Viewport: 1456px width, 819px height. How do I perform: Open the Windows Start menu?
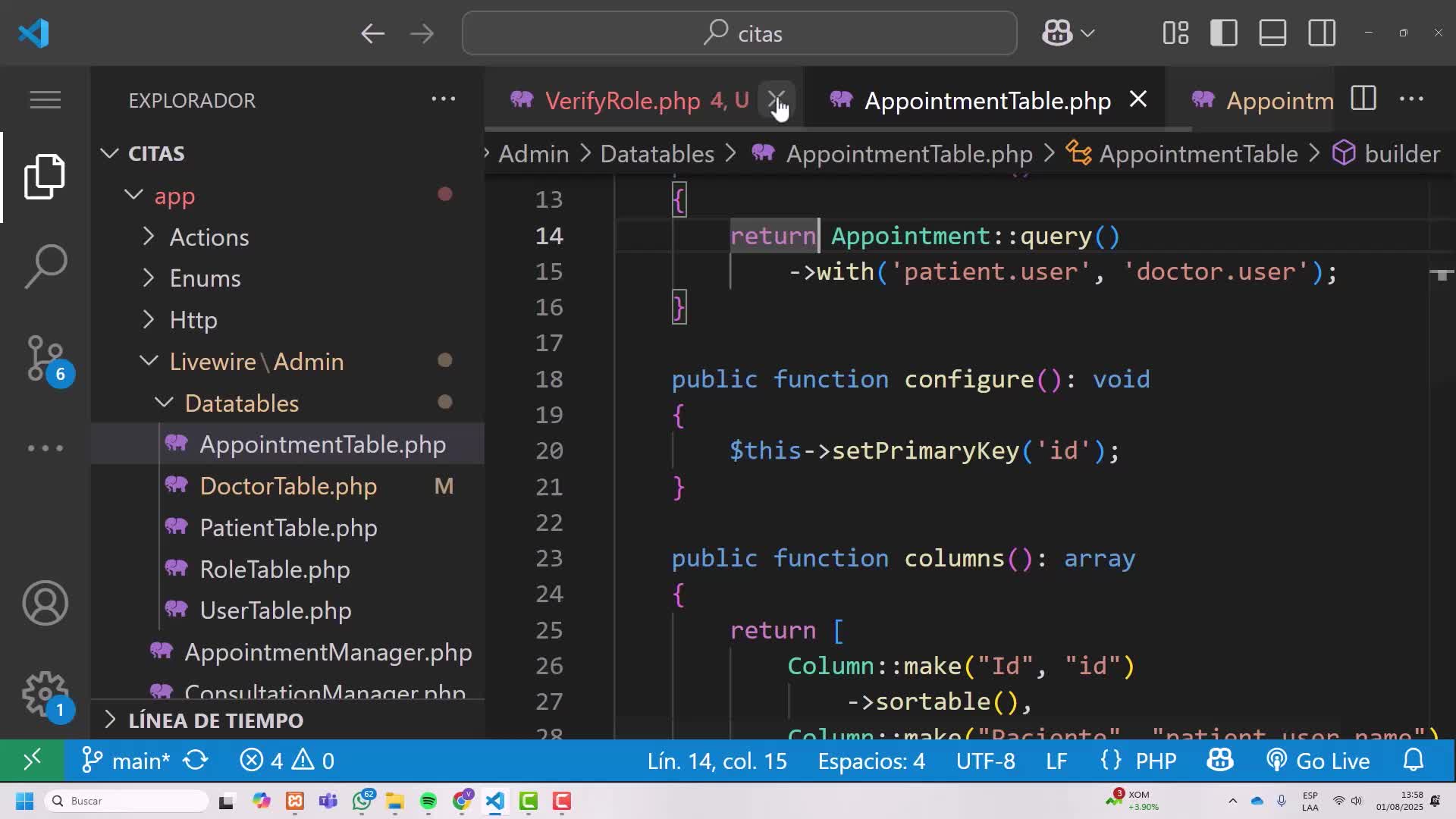click(24, 801)
